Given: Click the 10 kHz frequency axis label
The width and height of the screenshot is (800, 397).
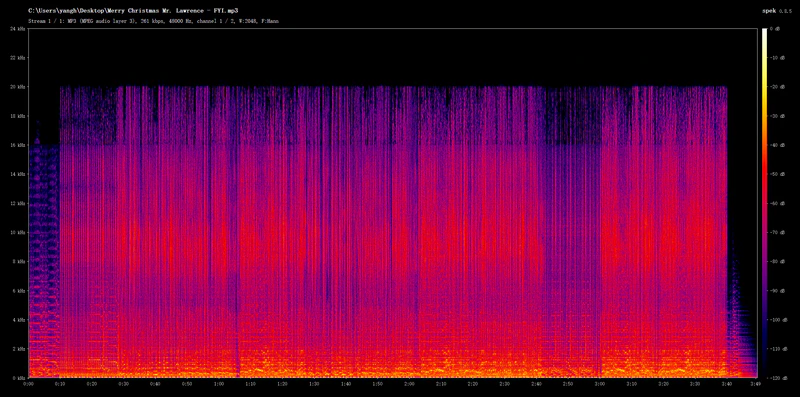Looking at the screenshot, I should (17, 232).
